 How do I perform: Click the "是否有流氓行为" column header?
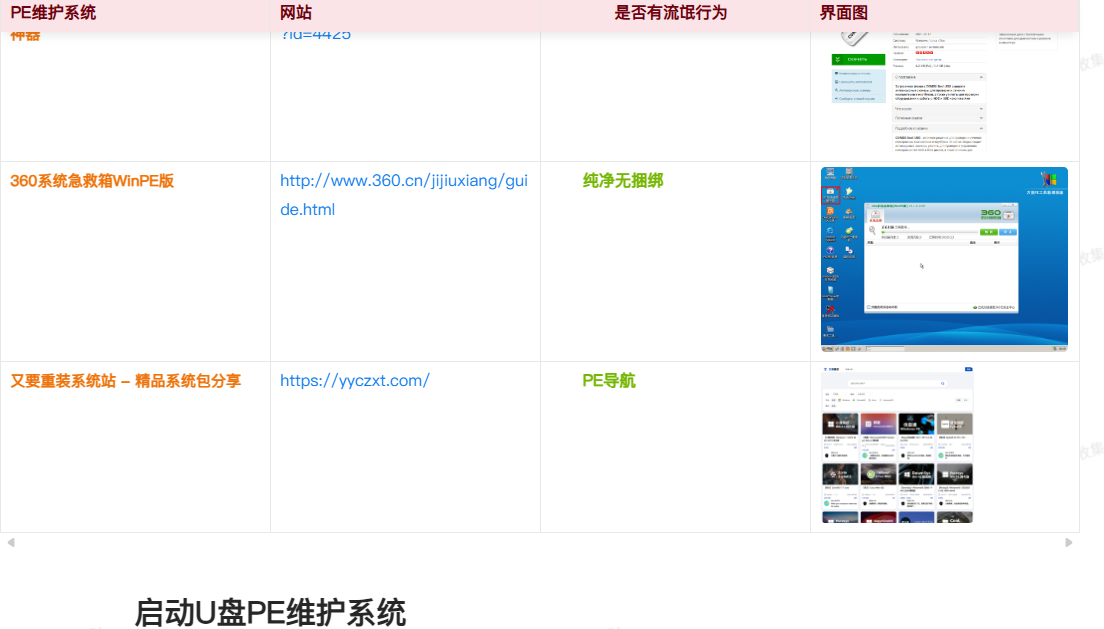pyautogui.click(x=670, y=13)
